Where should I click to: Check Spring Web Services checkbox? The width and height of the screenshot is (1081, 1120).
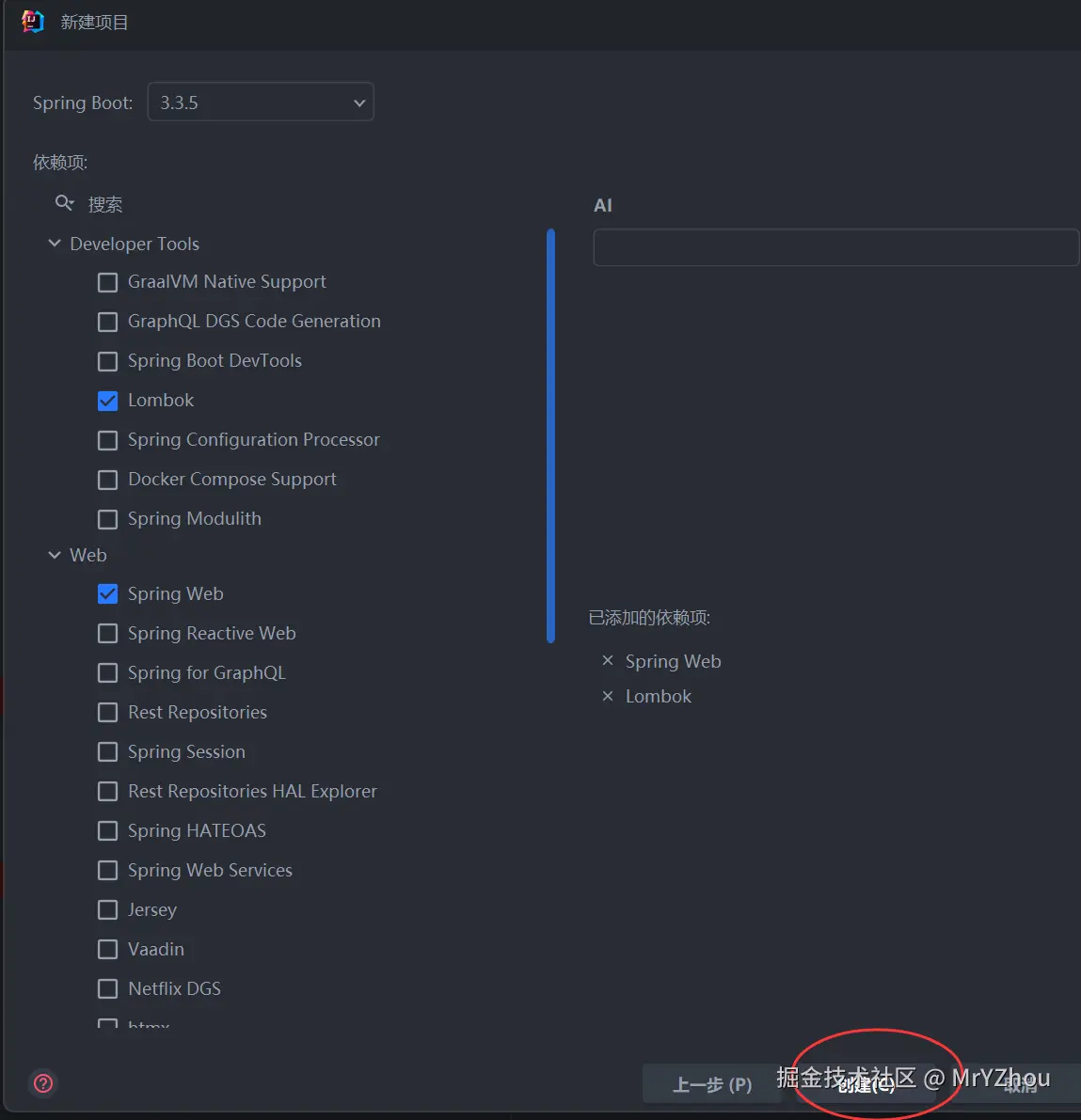[108, 870]
